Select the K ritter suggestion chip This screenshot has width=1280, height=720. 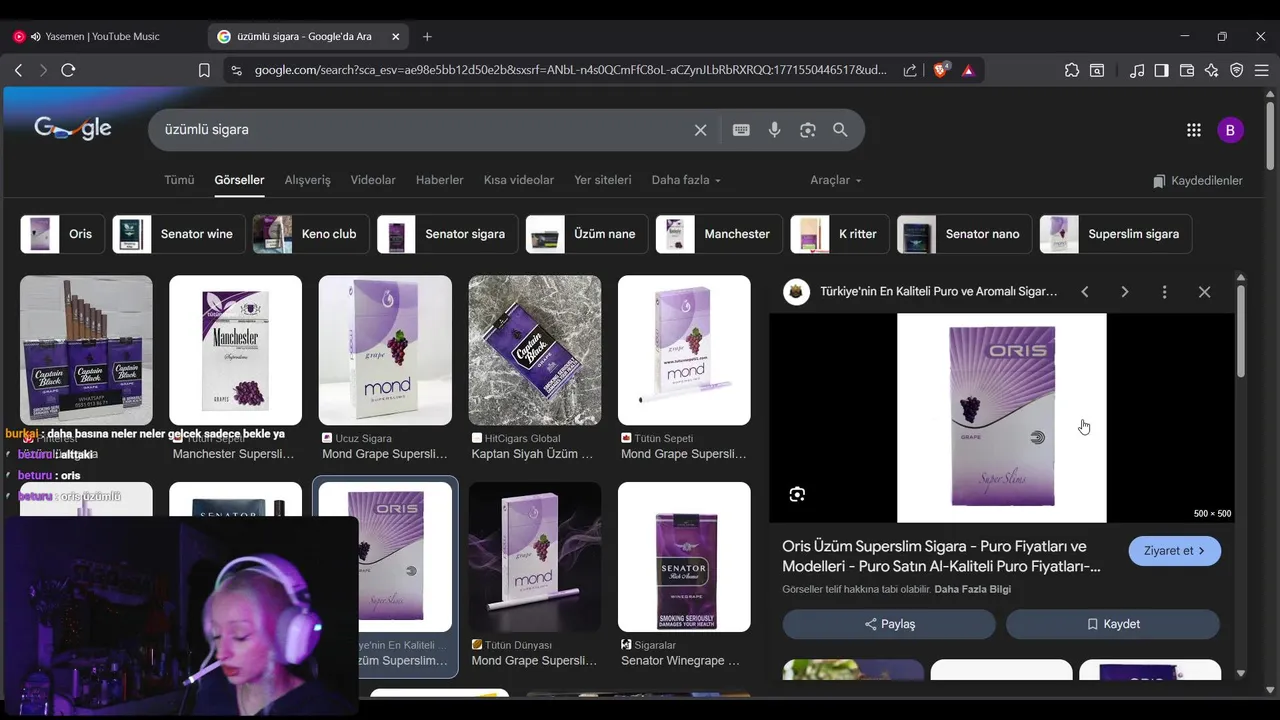pos(839,234)
